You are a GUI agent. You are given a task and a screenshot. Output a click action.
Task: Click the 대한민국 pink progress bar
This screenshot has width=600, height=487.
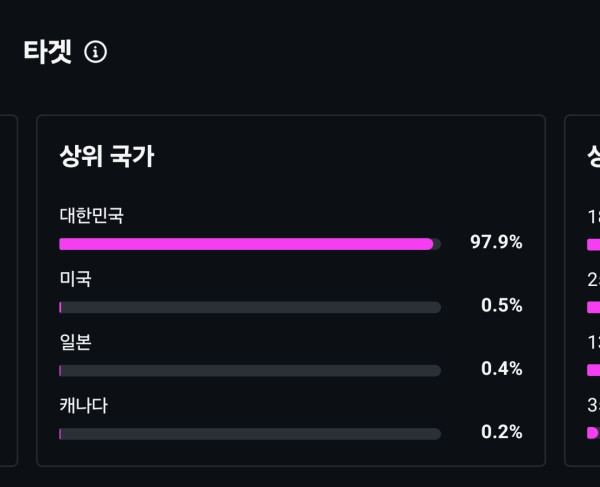pos(246,244)
